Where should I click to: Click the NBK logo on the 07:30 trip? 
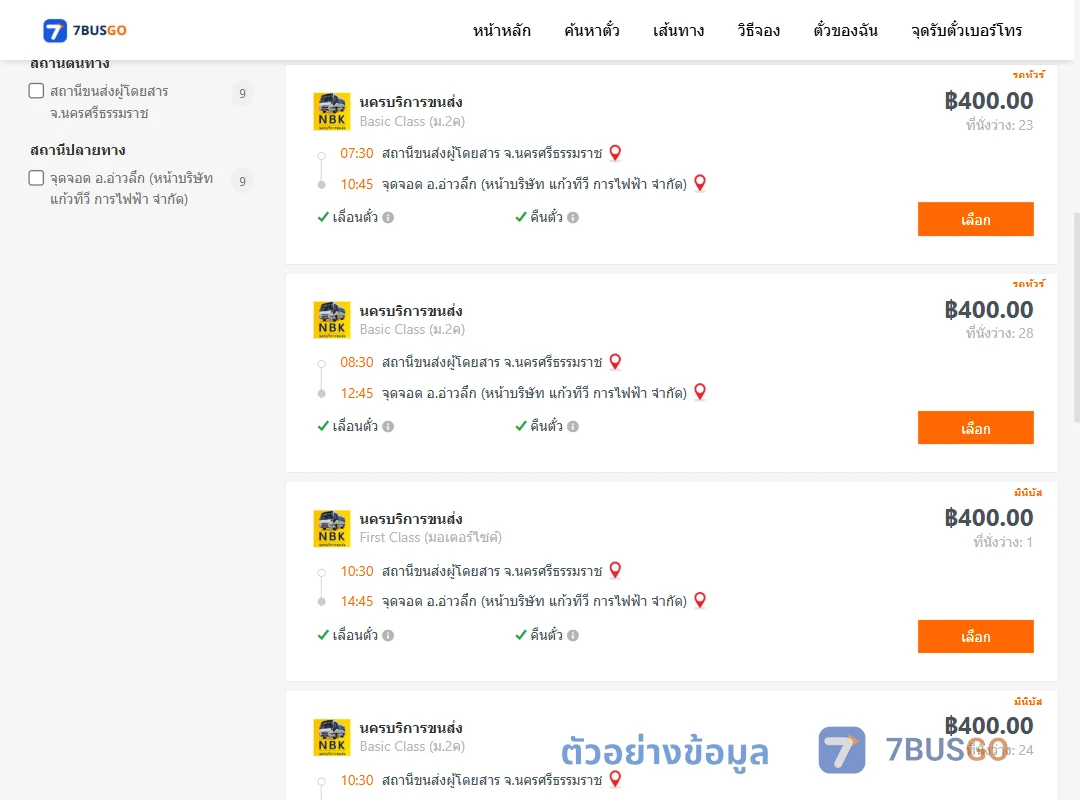332,112
